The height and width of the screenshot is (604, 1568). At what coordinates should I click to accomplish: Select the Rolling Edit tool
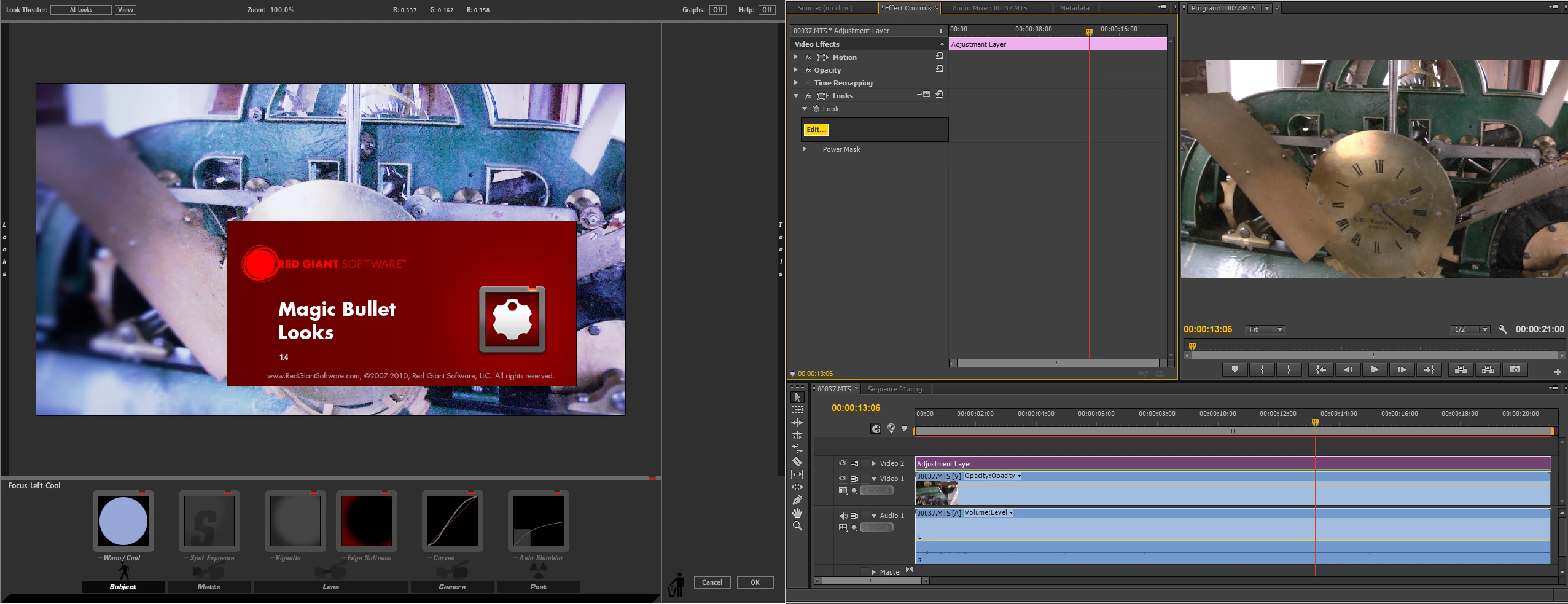pyautogui.click(x=797, y=436)
